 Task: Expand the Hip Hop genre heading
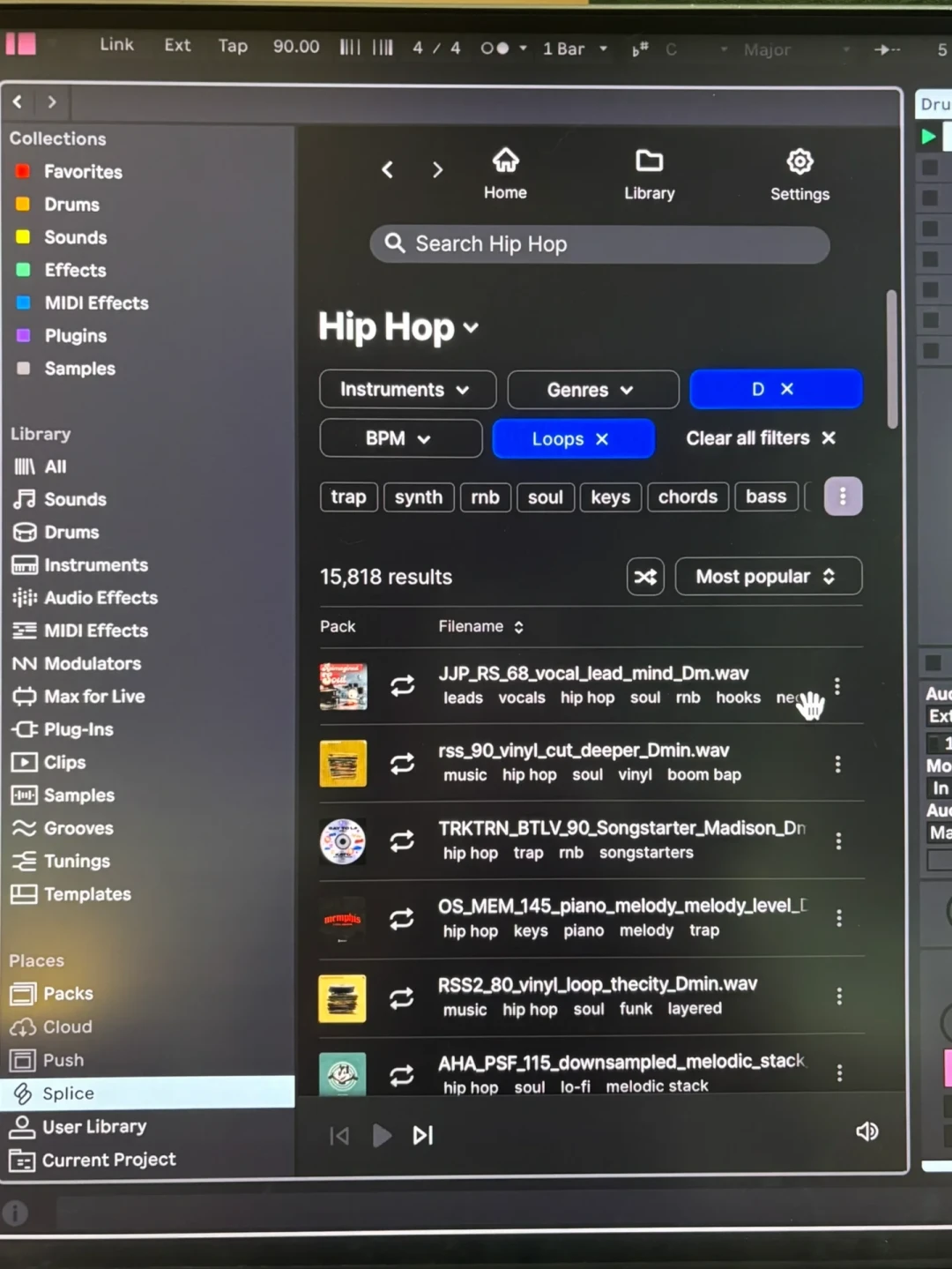click(398, 327)
